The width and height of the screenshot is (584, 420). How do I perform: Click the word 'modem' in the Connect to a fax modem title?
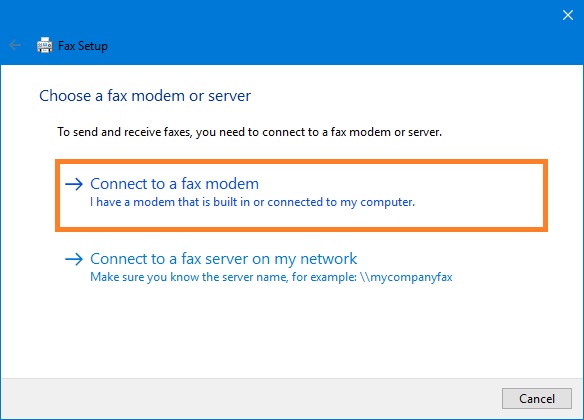232,184
